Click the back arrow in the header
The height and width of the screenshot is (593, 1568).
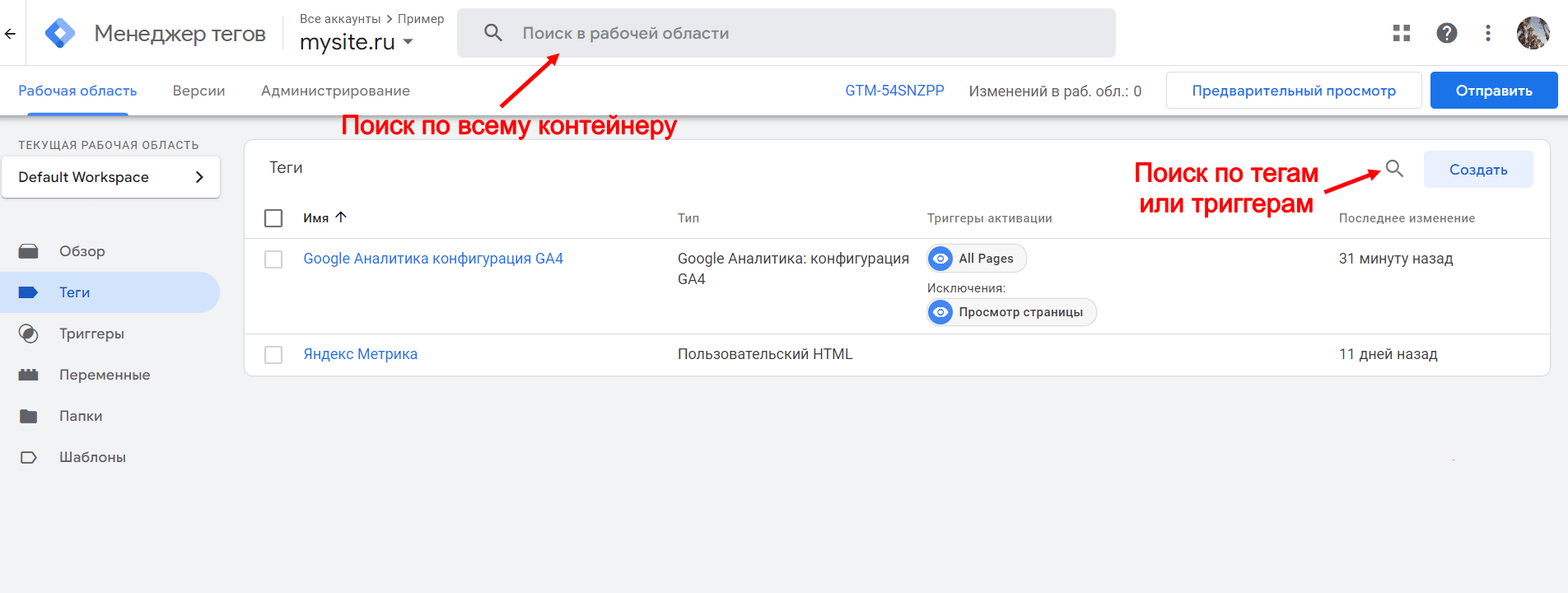tap(10, 34)
